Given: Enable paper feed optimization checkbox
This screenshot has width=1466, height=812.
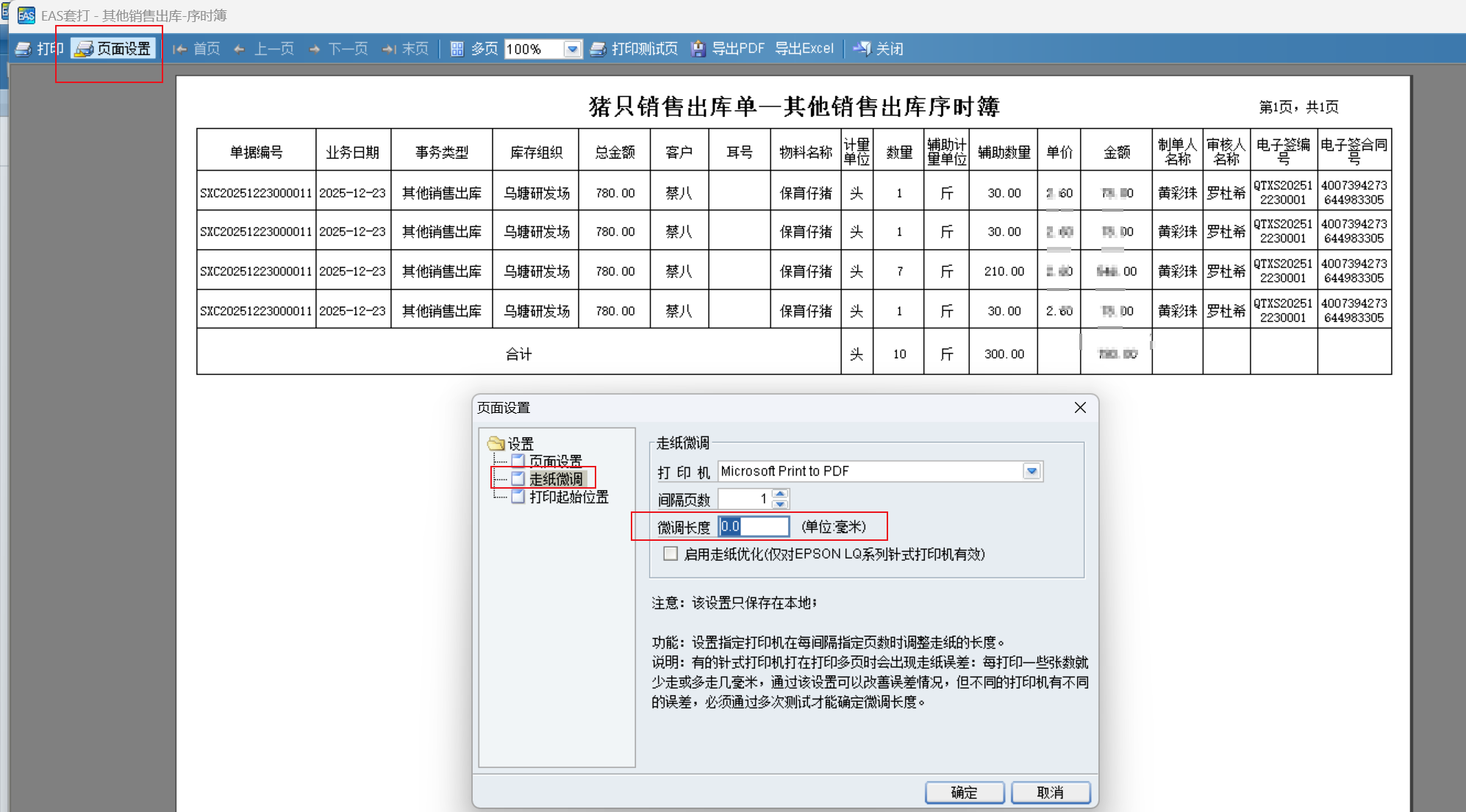Looking at the screenshot, I should coord(671,554).
